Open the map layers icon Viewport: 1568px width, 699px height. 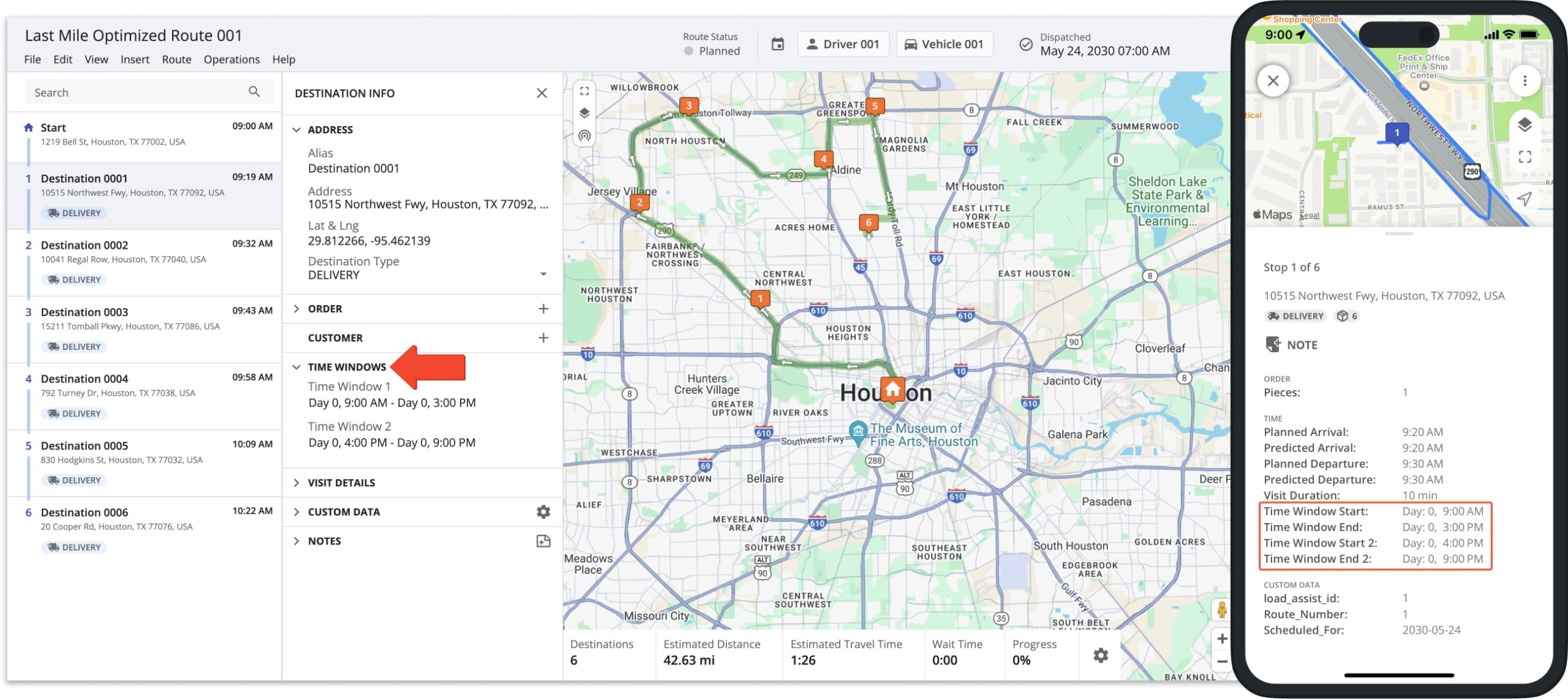(x=584, y=113)
